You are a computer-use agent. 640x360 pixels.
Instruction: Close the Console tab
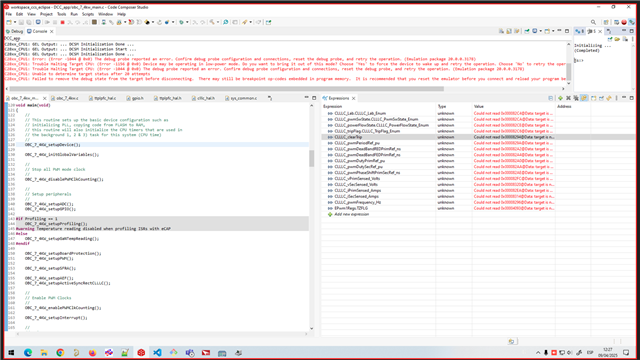[51, 31]
